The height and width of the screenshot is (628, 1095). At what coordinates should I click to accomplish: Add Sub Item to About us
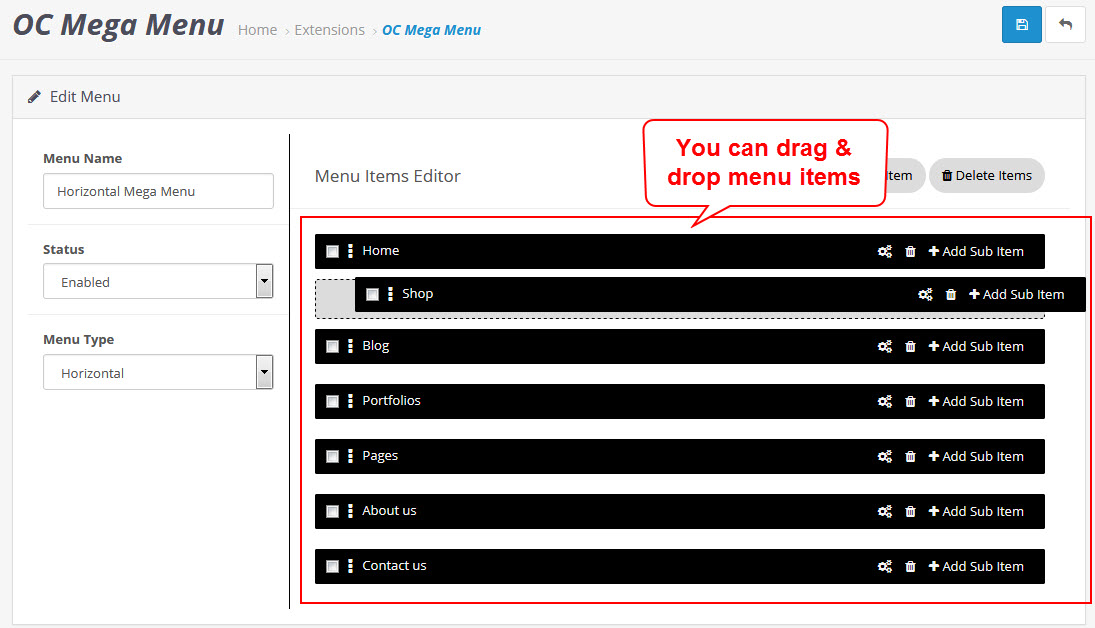coord(976,512)
